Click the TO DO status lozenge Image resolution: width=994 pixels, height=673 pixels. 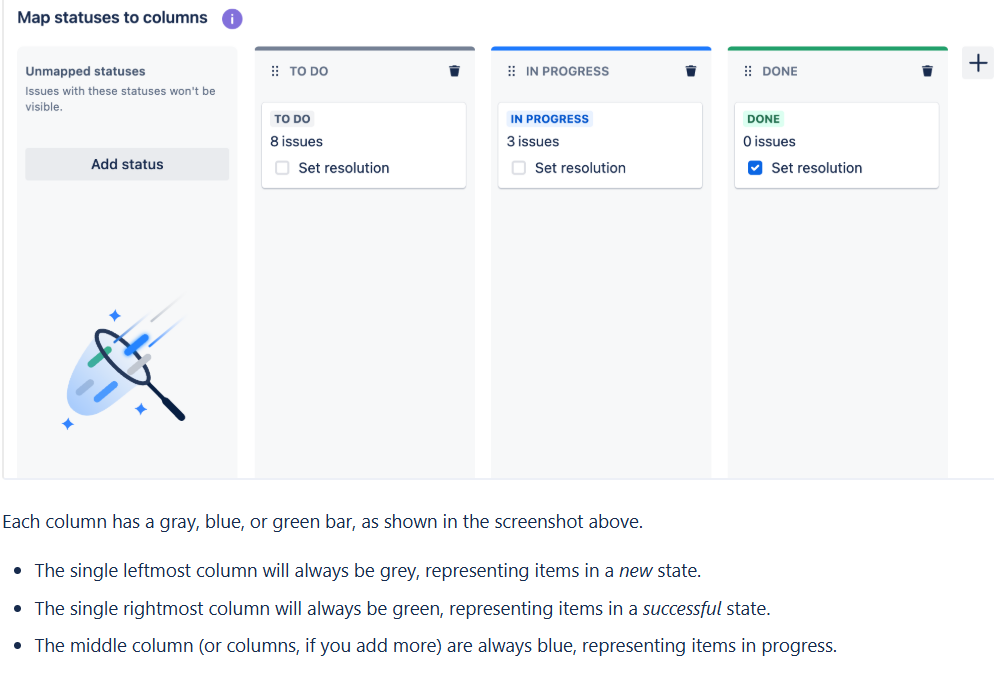tap(290, 118)
